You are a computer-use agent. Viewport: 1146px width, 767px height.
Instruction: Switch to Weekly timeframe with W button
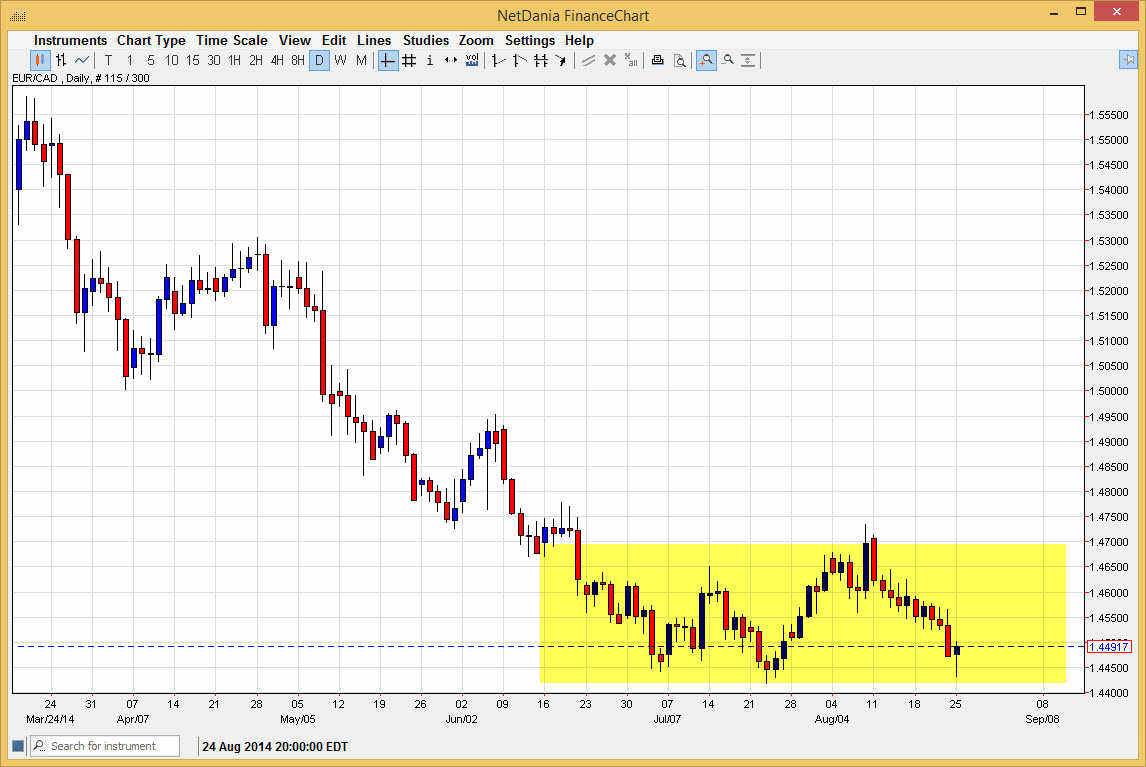340,60
